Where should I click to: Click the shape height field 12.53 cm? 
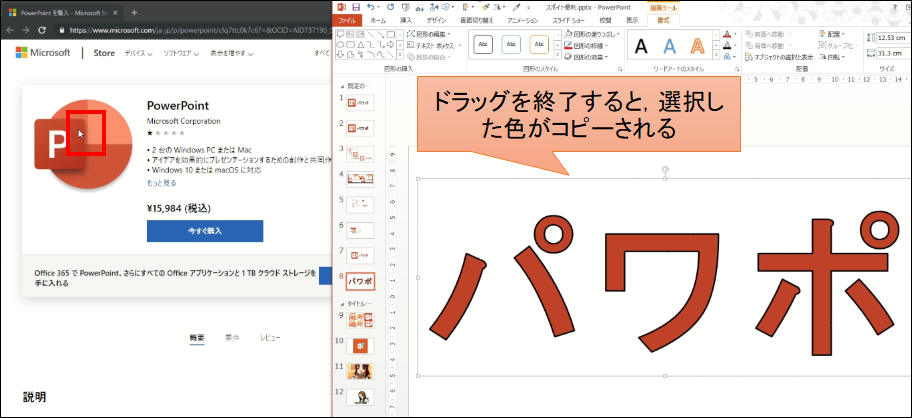pyautogui.click(x=894, y=38)
